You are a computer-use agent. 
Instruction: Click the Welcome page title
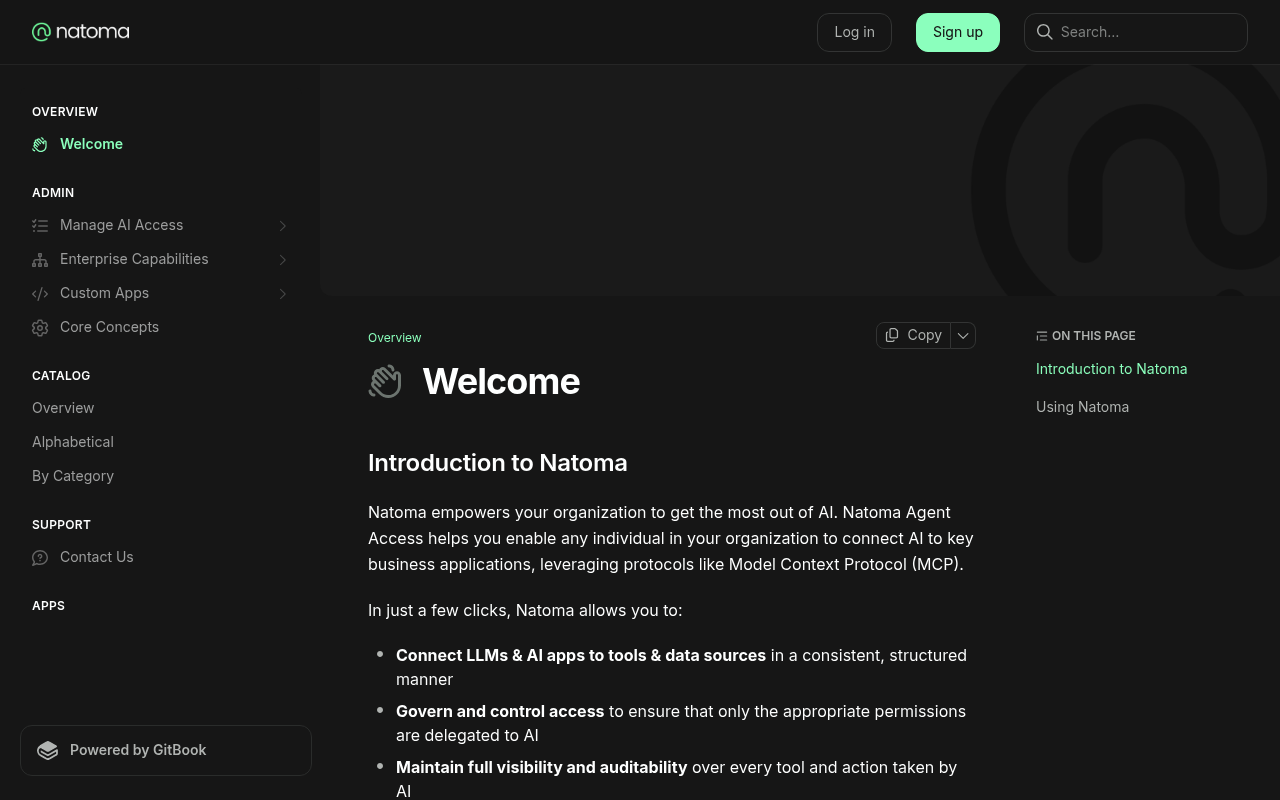click(501, 381)
